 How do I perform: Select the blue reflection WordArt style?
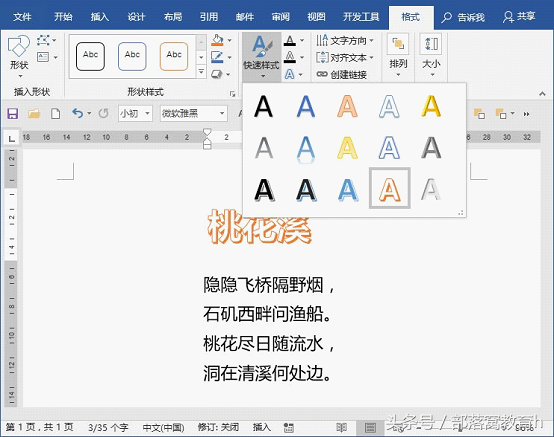tap(306, 149)
